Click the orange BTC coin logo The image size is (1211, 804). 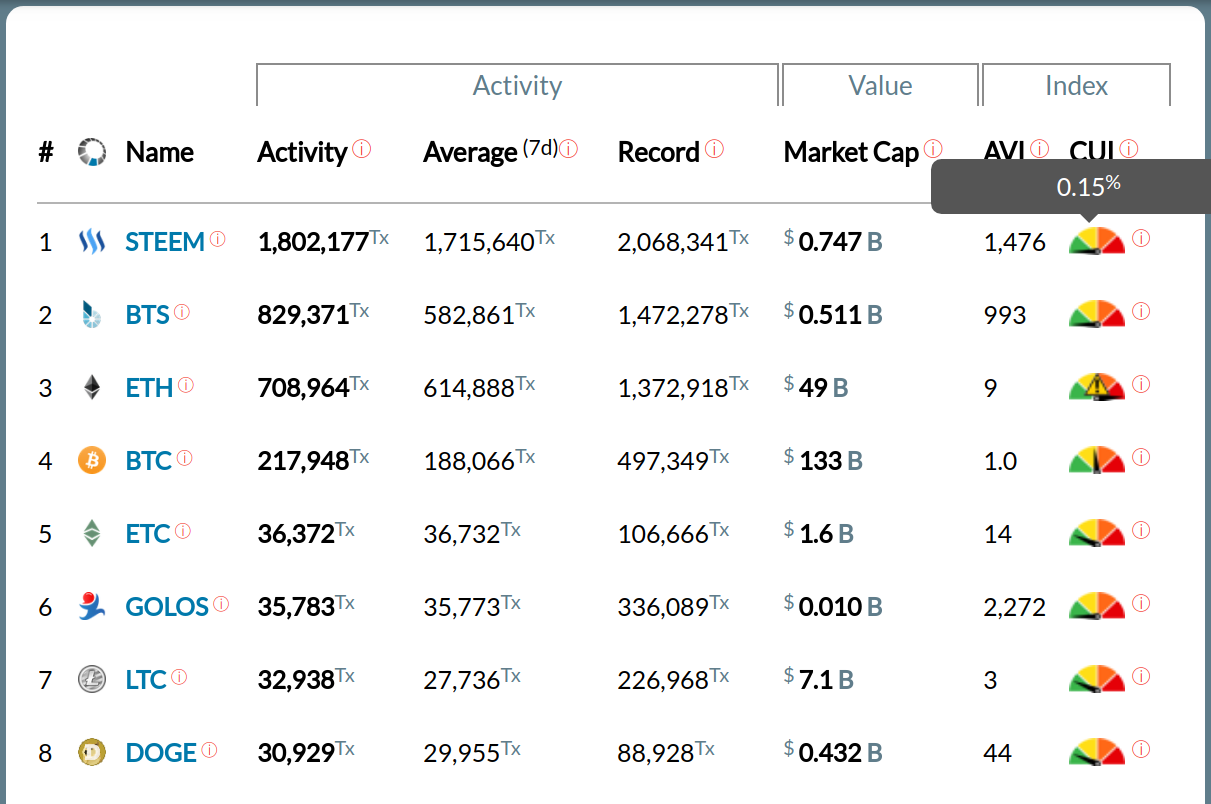91,461
